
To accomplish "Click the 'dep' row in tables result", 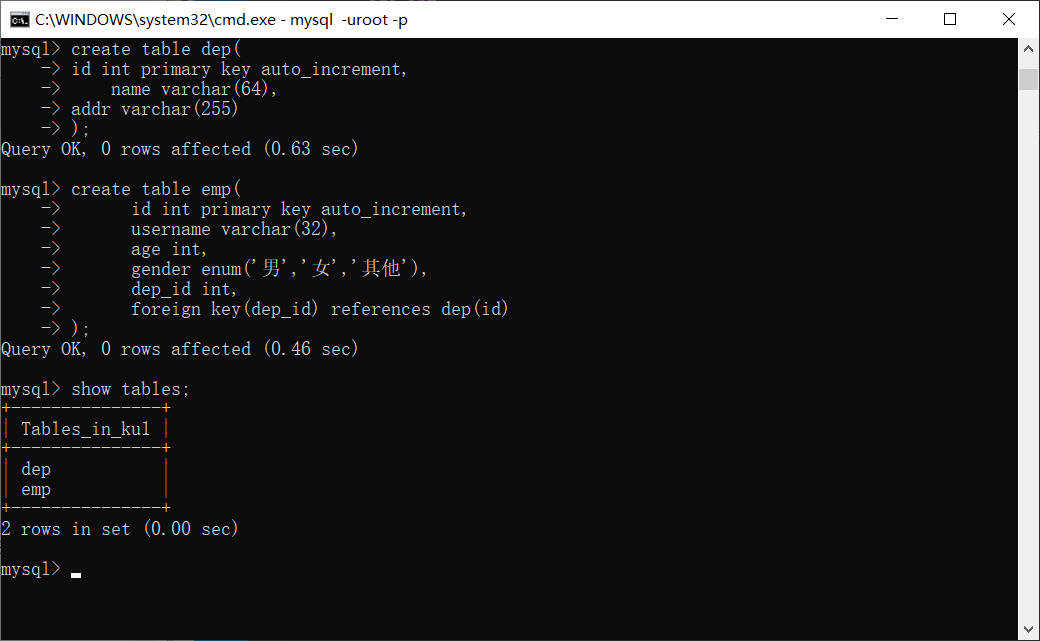I will pyautogui.click(x=36, y=470).
